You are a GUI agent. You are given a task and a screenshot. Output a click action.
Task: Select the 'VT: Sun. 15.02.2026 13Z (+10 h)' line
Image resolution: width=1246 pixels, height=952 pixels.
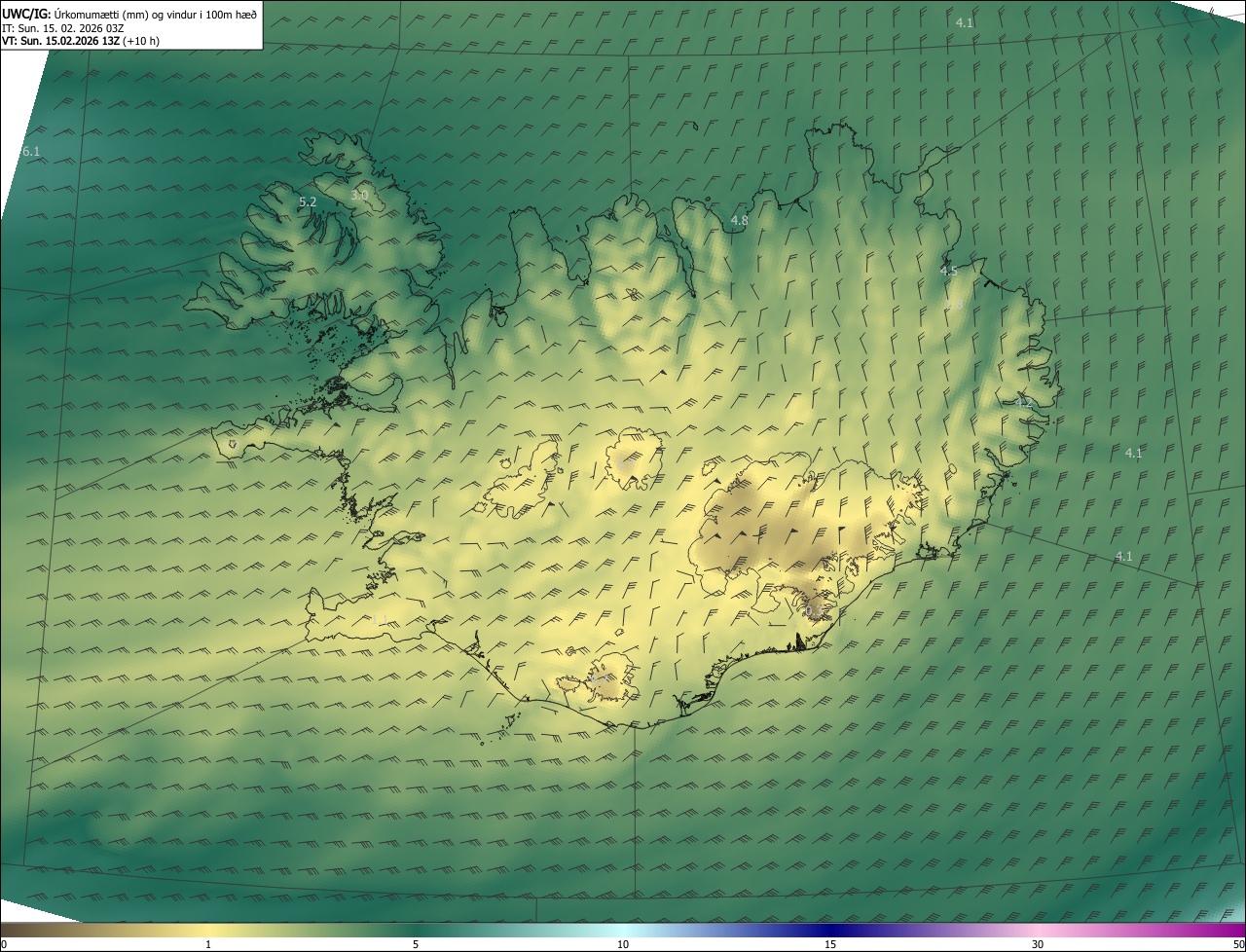click(x=81, y=41)
